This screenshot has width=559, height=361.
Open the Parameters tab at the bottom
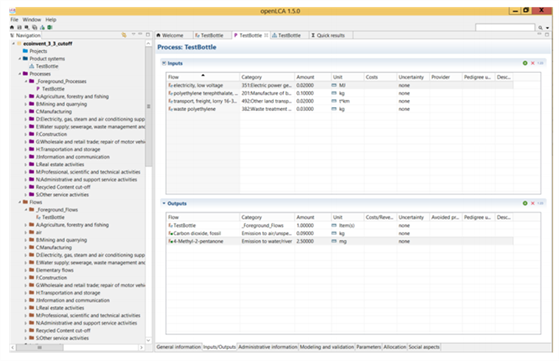369,347
